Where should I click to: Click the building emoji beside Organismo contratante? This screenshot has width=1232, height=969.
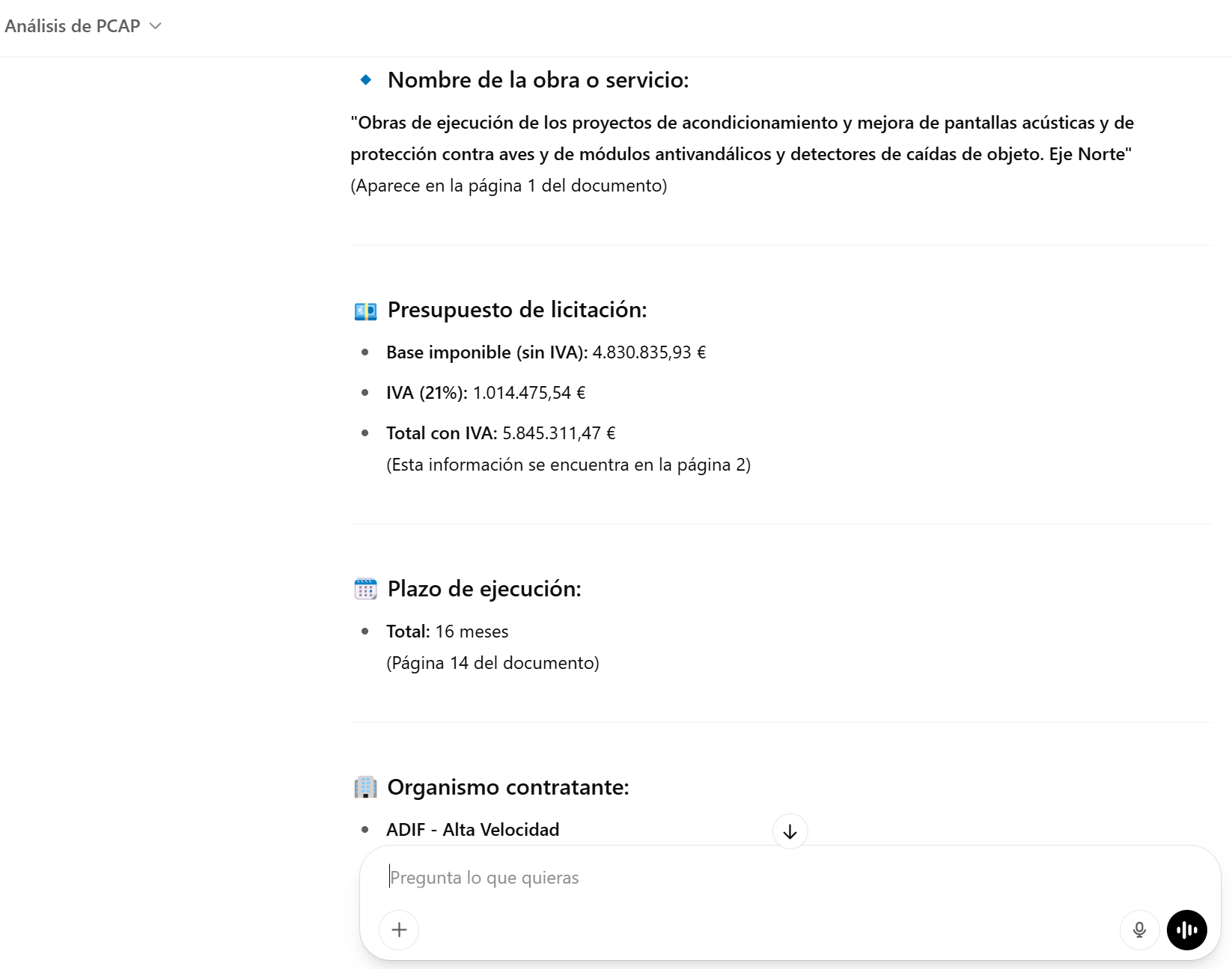tap(365, 787)
